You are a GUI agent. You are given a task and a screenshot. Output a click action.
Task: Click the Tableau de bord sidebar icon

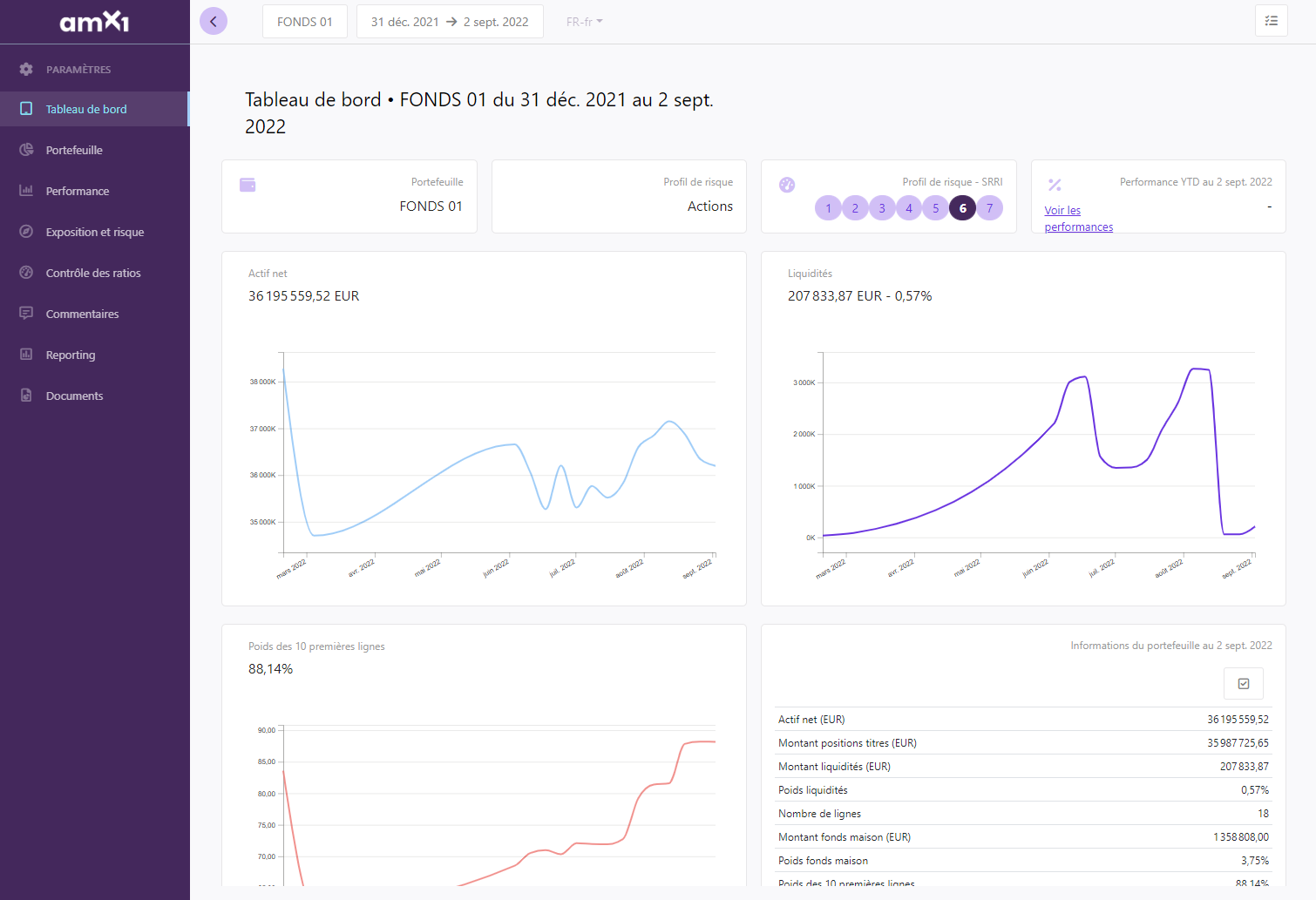tap(26, 109)
